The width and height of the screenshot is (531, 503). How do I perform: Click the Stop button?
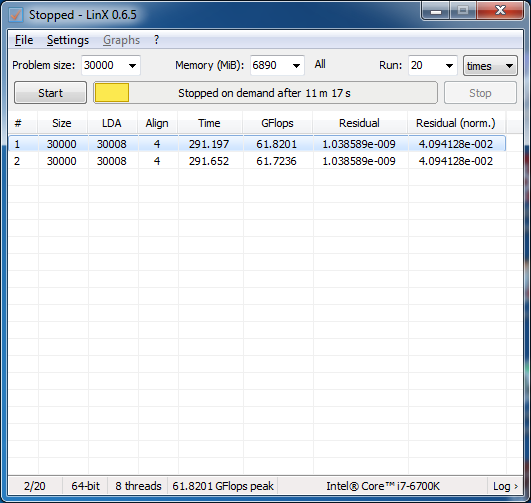480,93
